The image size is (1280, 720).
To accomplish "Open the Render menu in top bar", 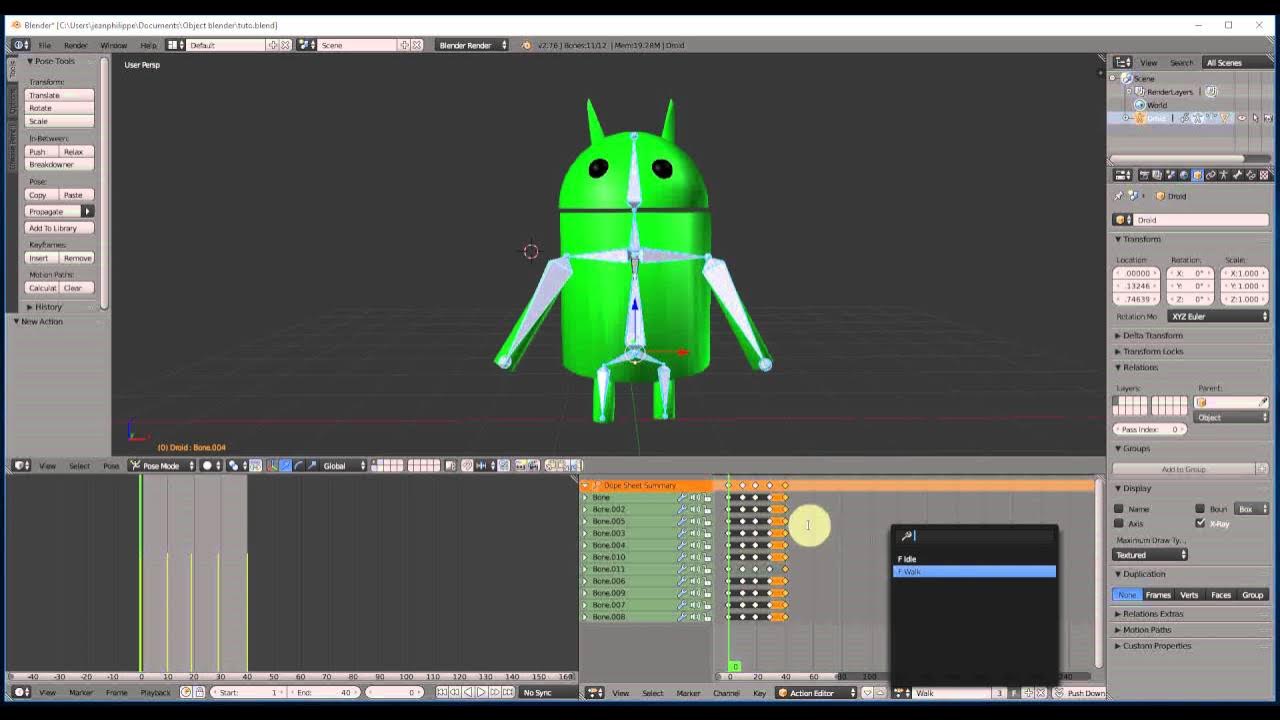I will tap(75, 45).
